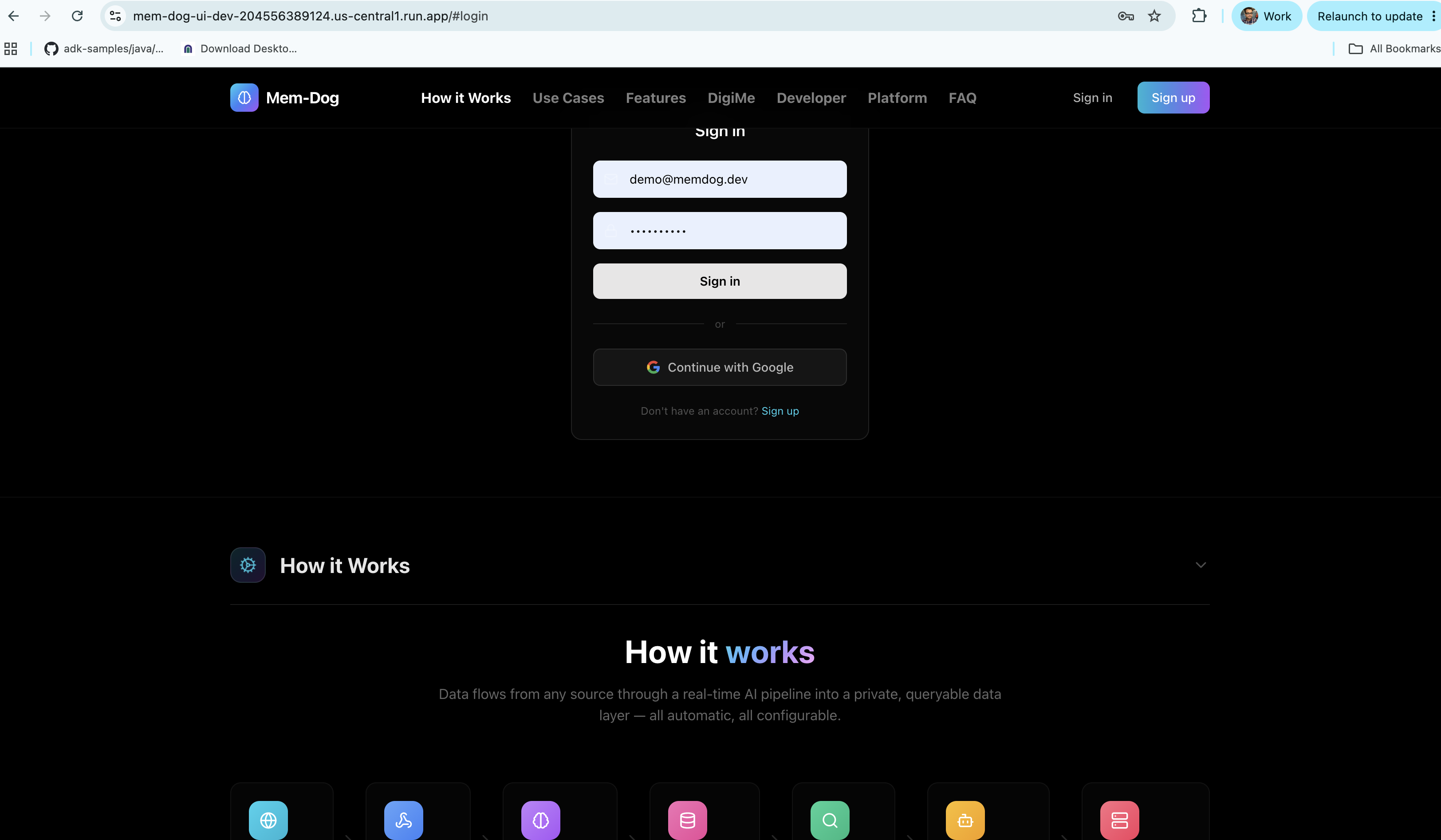The width and height of the screenshot is (1441, 840).
Task: Open How it Works nav item
Action: (x=466, y=98)
